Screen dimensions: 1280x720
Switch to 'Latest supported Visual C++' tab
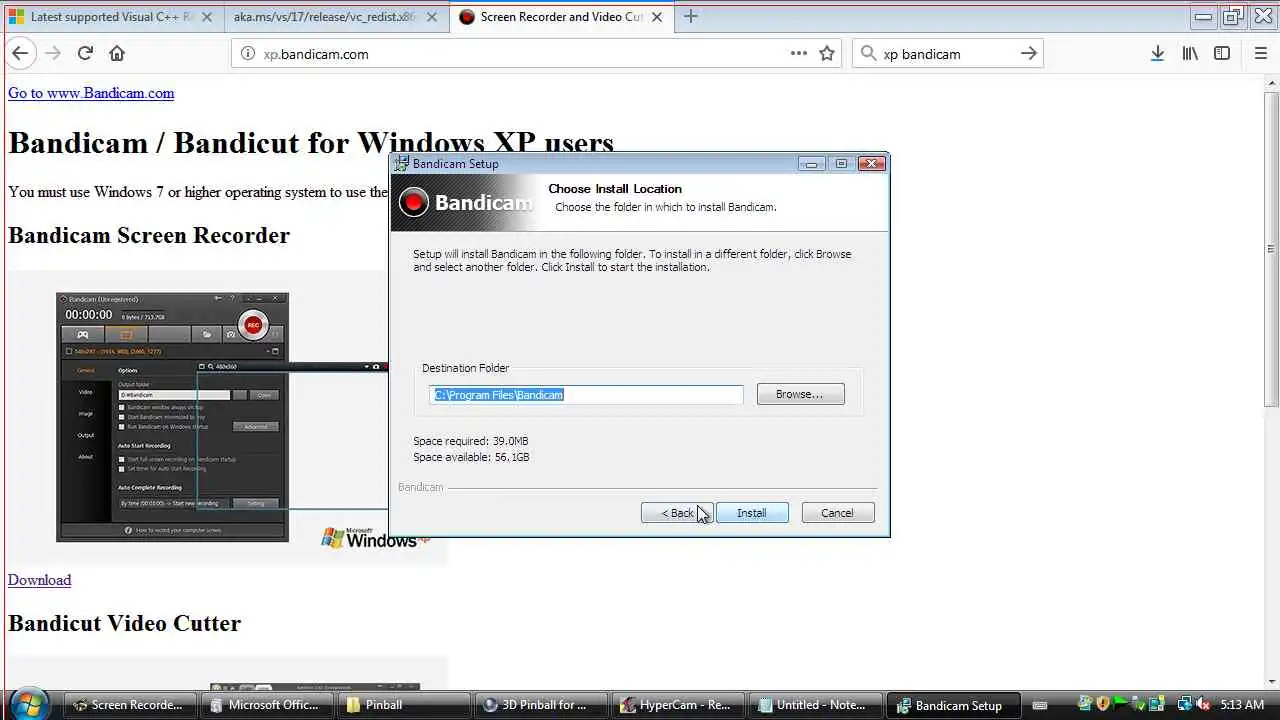pos(112,17)
